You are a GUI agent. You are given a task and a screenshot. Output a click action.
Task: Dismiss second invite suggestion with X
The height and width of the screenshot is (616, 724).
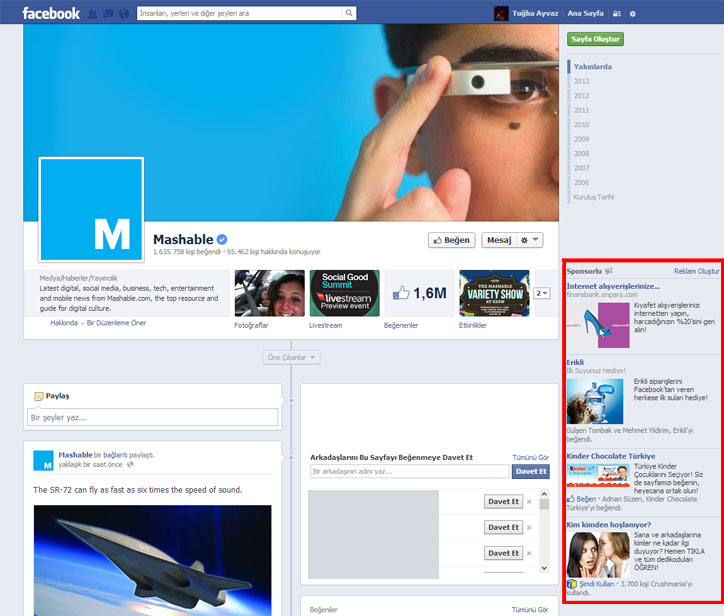point(529,527)
